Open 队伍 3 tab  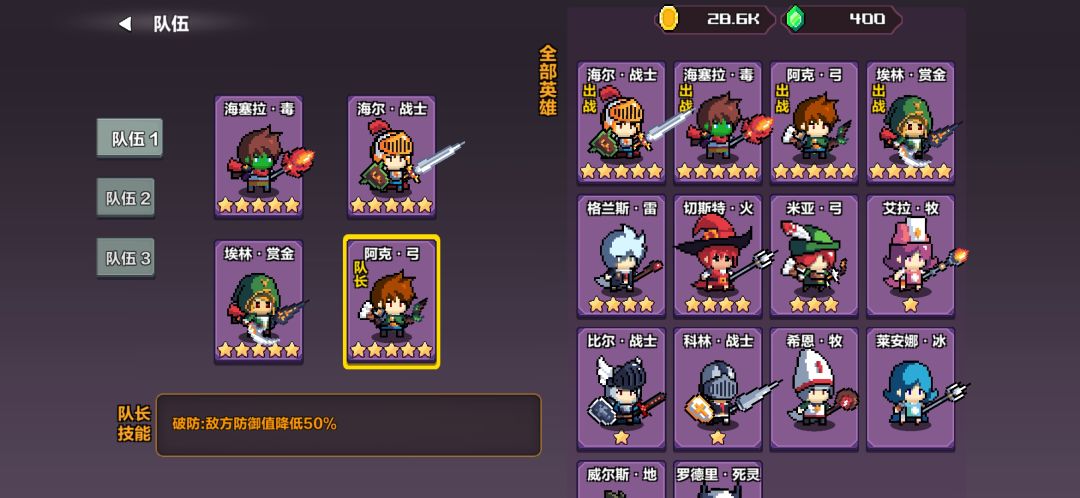125,258
